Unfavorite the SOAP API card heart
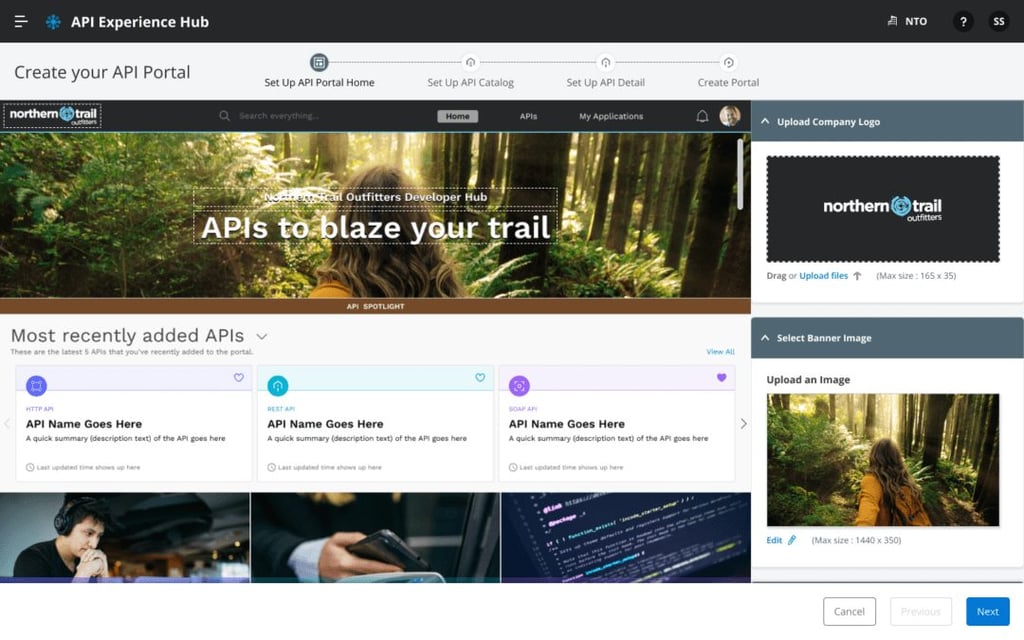This screenshot has width=1024, height=640. [x=722, y=377]
